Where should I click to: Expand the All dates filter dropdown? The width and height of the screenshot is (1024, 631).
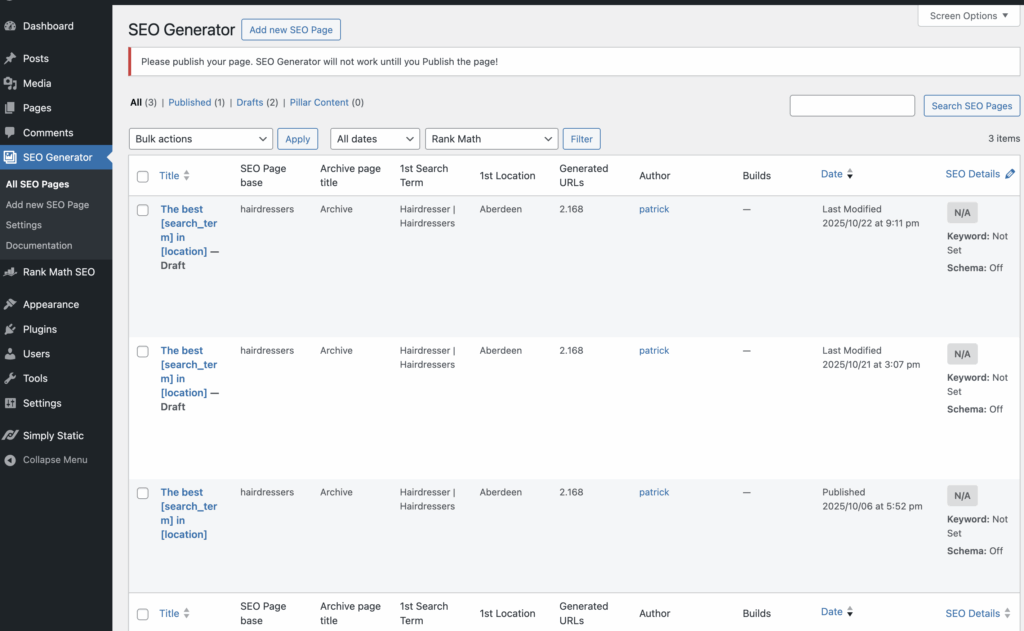375,139
